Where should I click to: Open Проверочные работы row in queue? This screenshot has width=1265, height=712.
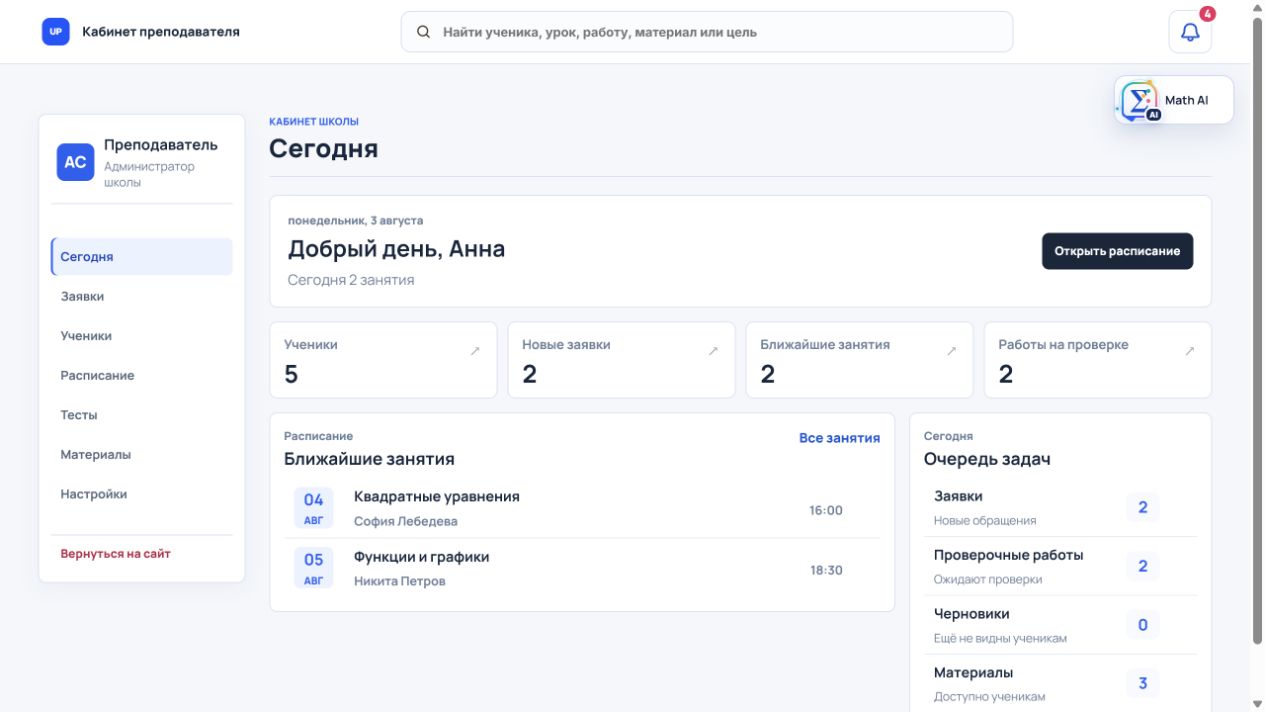(1060, 567)
